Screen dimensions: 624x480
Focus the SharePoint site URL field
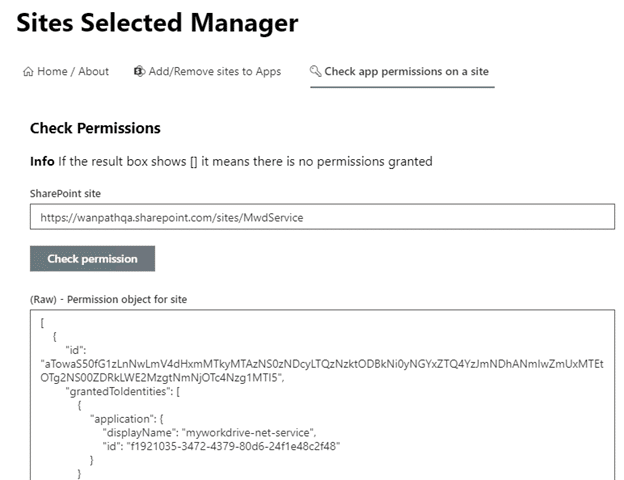pos(322,217)
